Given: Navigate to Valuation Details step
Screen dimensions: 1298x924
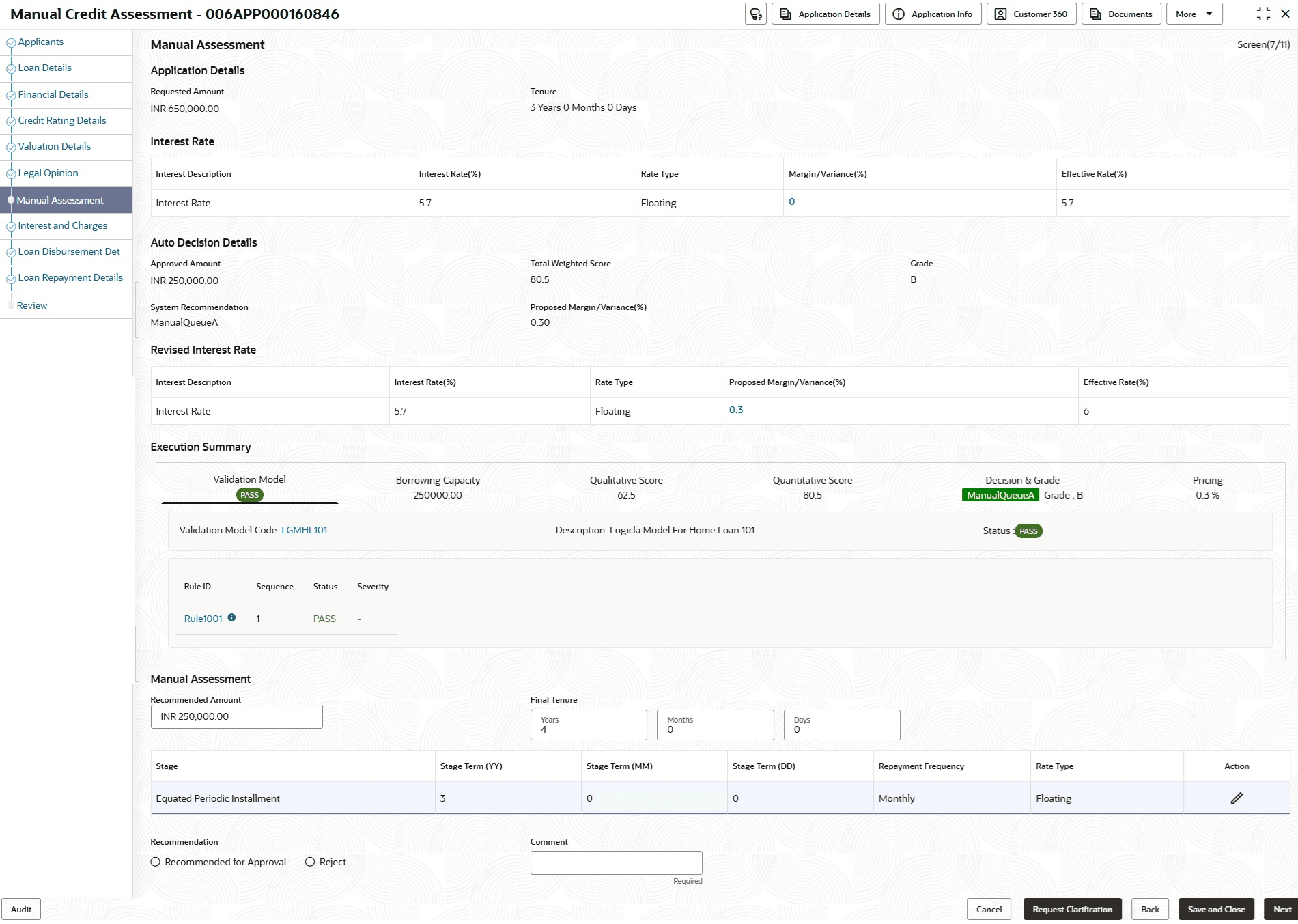Looking at the screenshot, I should (x=55, y=147).
